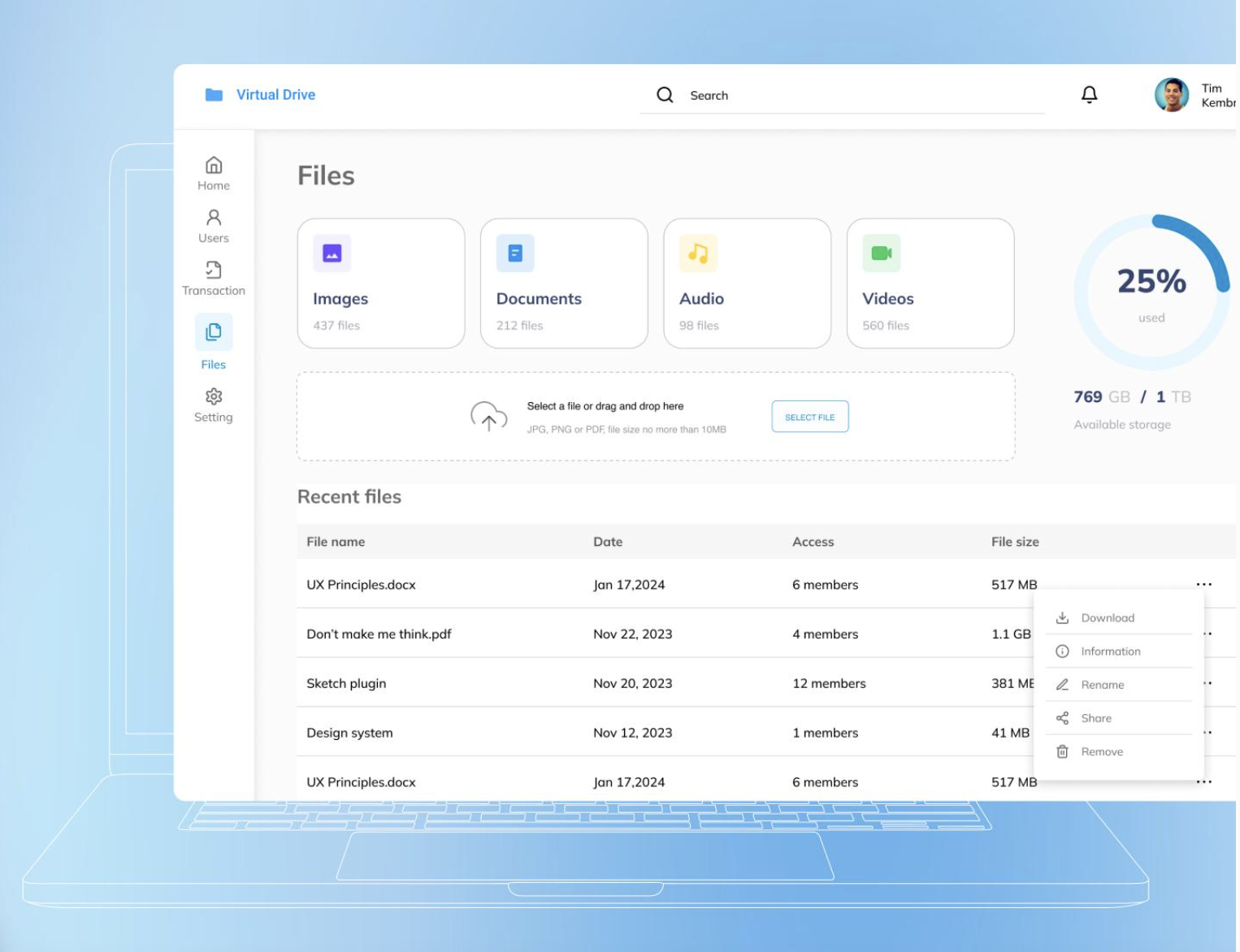Viewport: 1240px width, 952px height.
Task: Select Information in the context menu
Action: tap(1110, 651)
